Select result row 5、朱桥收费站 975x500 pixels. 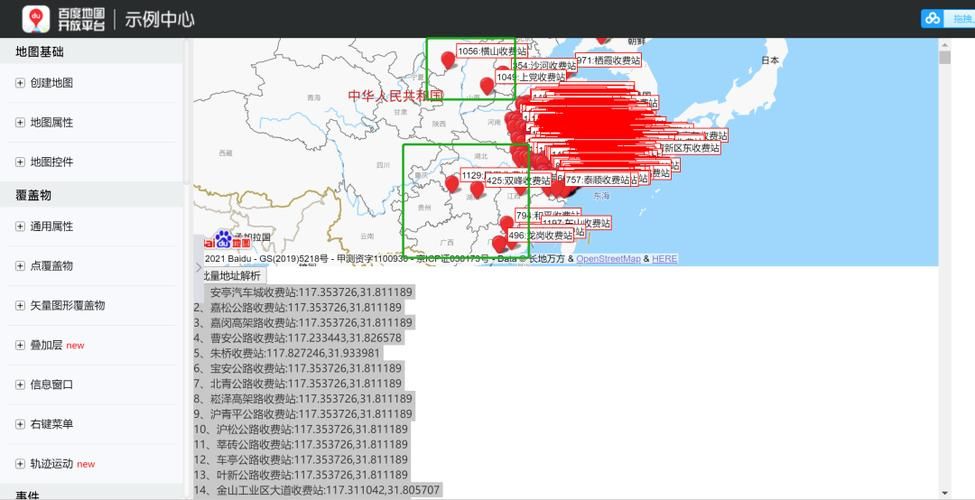pos(287,353)
